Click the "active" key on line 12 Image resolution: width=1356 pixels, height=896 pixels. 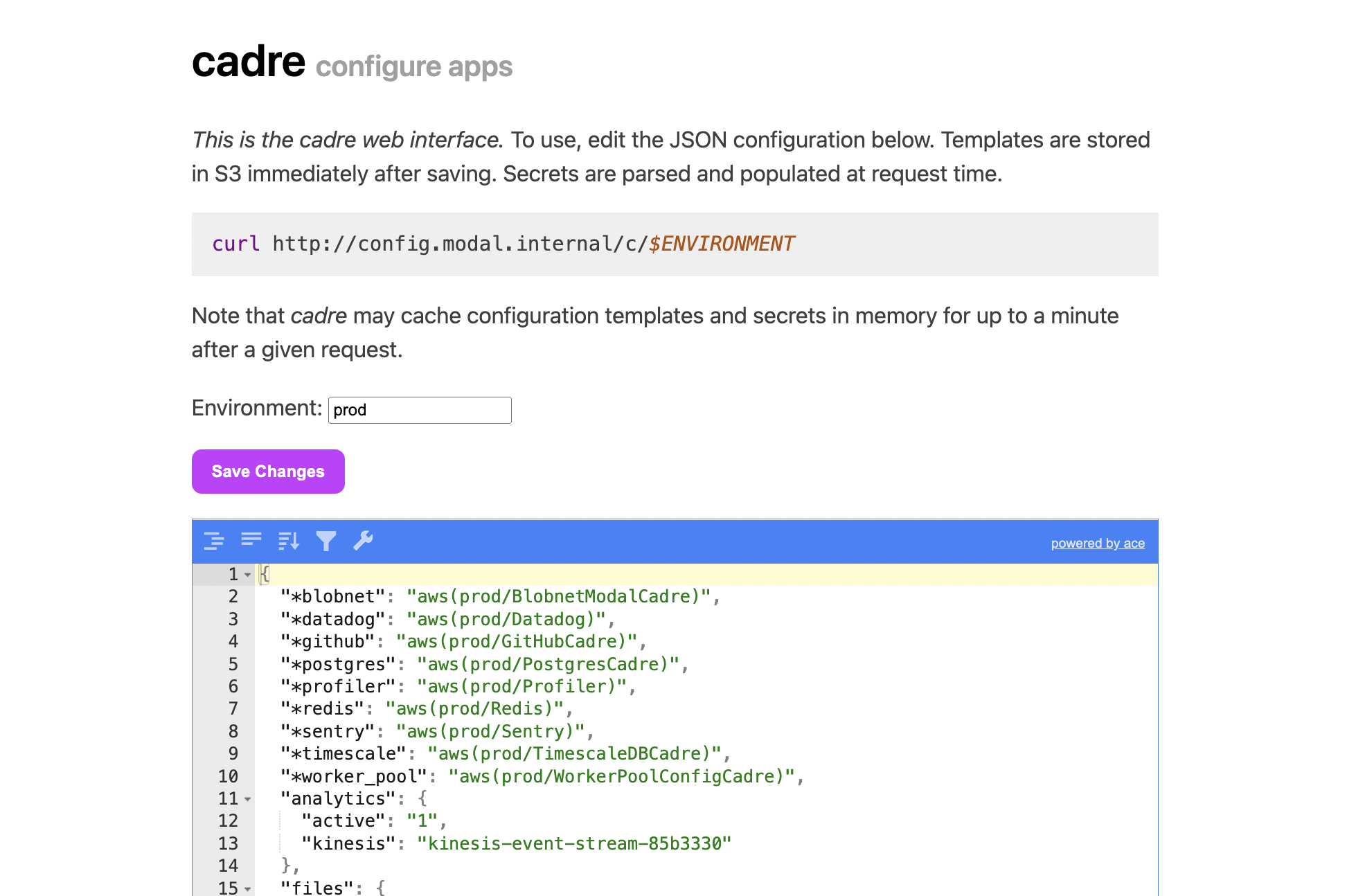344,821
